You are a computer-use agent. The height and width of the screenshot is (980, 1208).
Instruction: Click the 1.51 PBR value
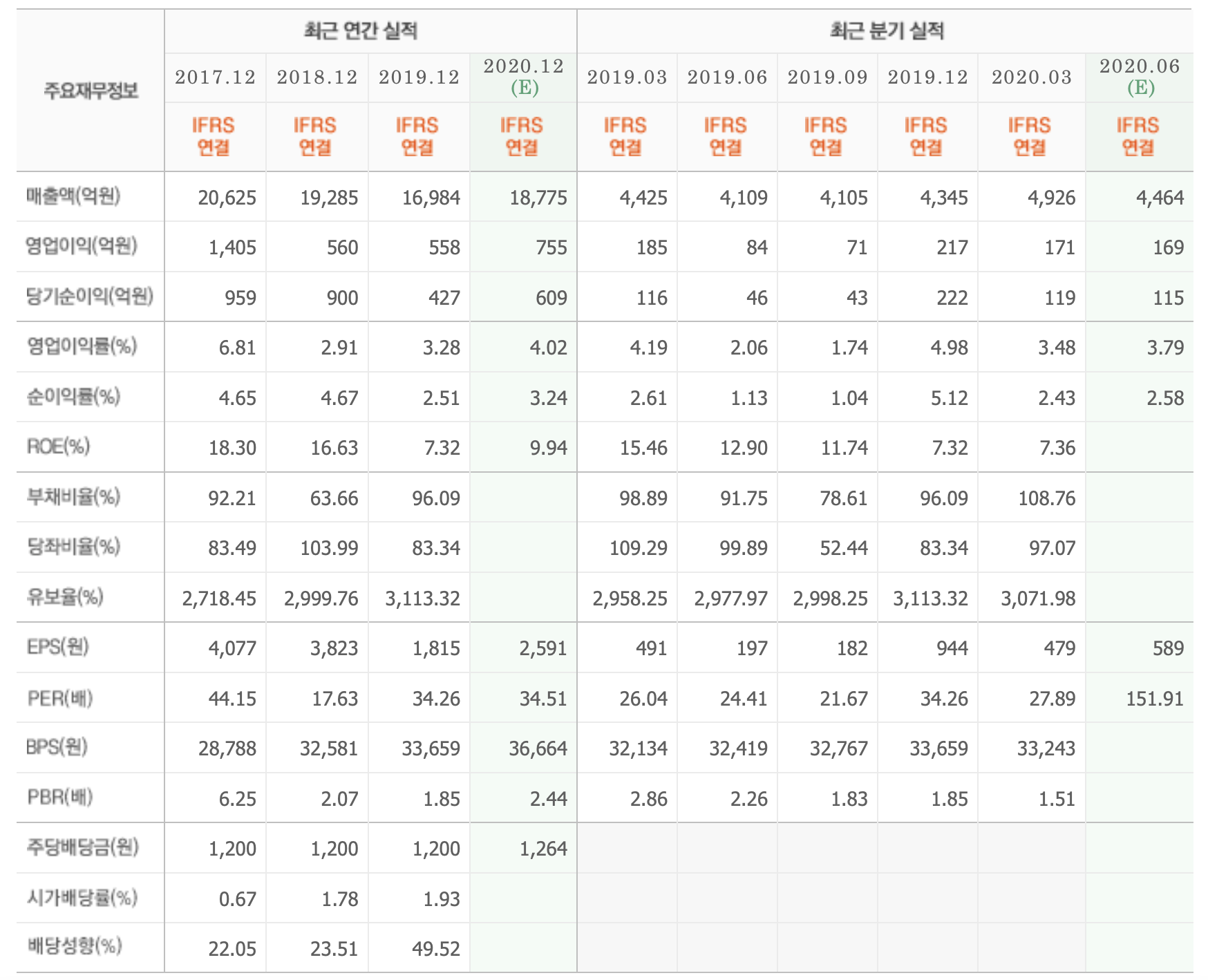tap(1057, 799)
